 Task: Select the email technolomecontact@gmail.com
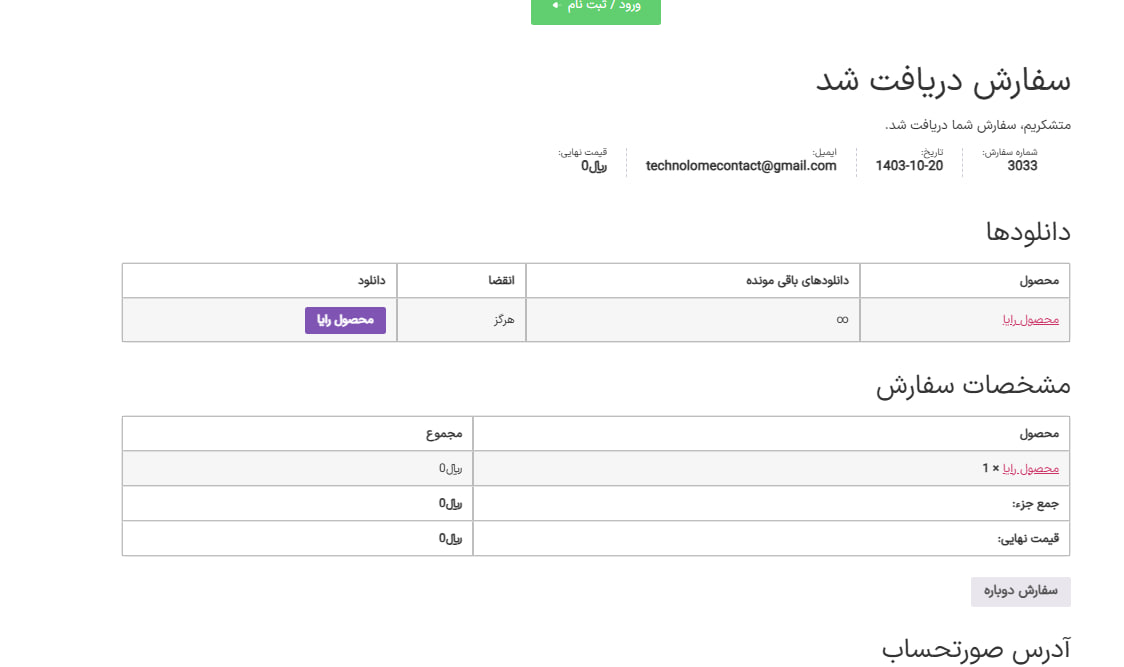pyautogui.click(x=740, y=166)
